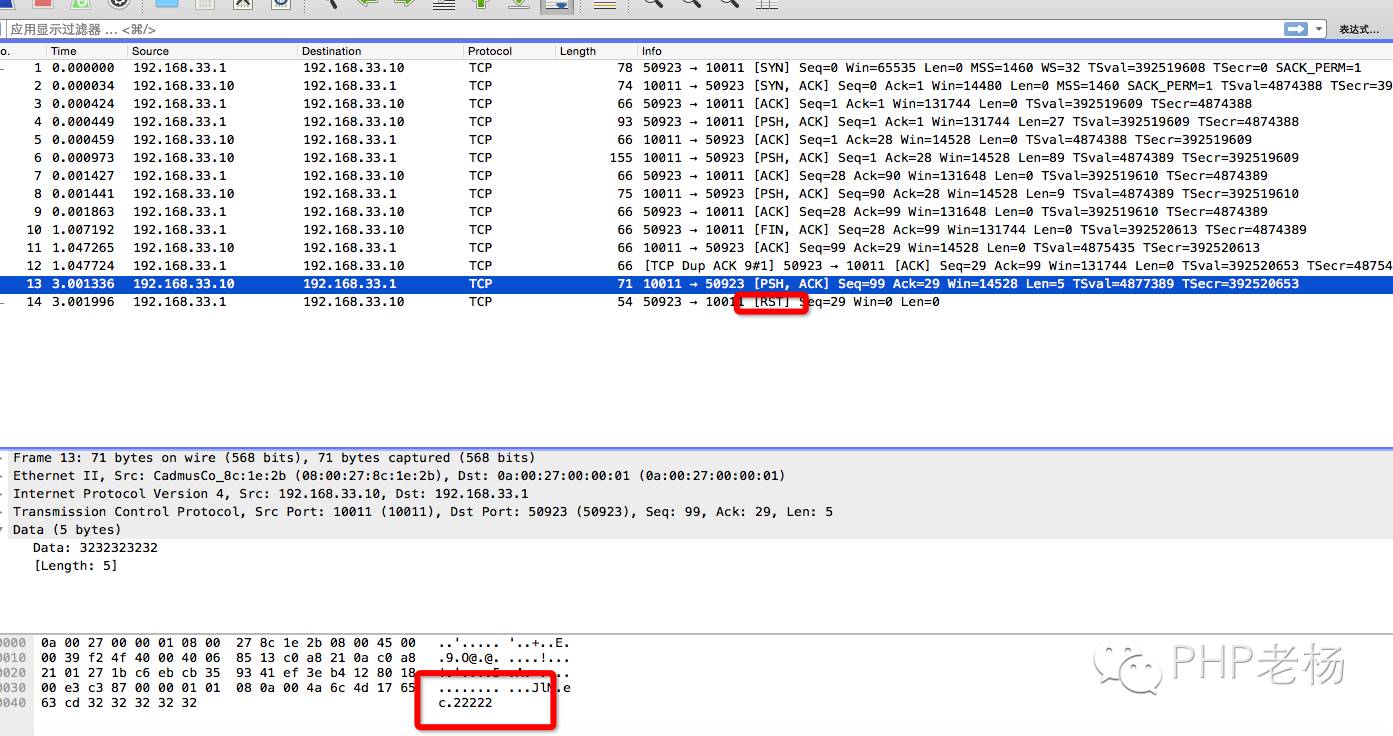
Task: Collapse the Data (5 bytes) section
Action: tap(5, 530)
